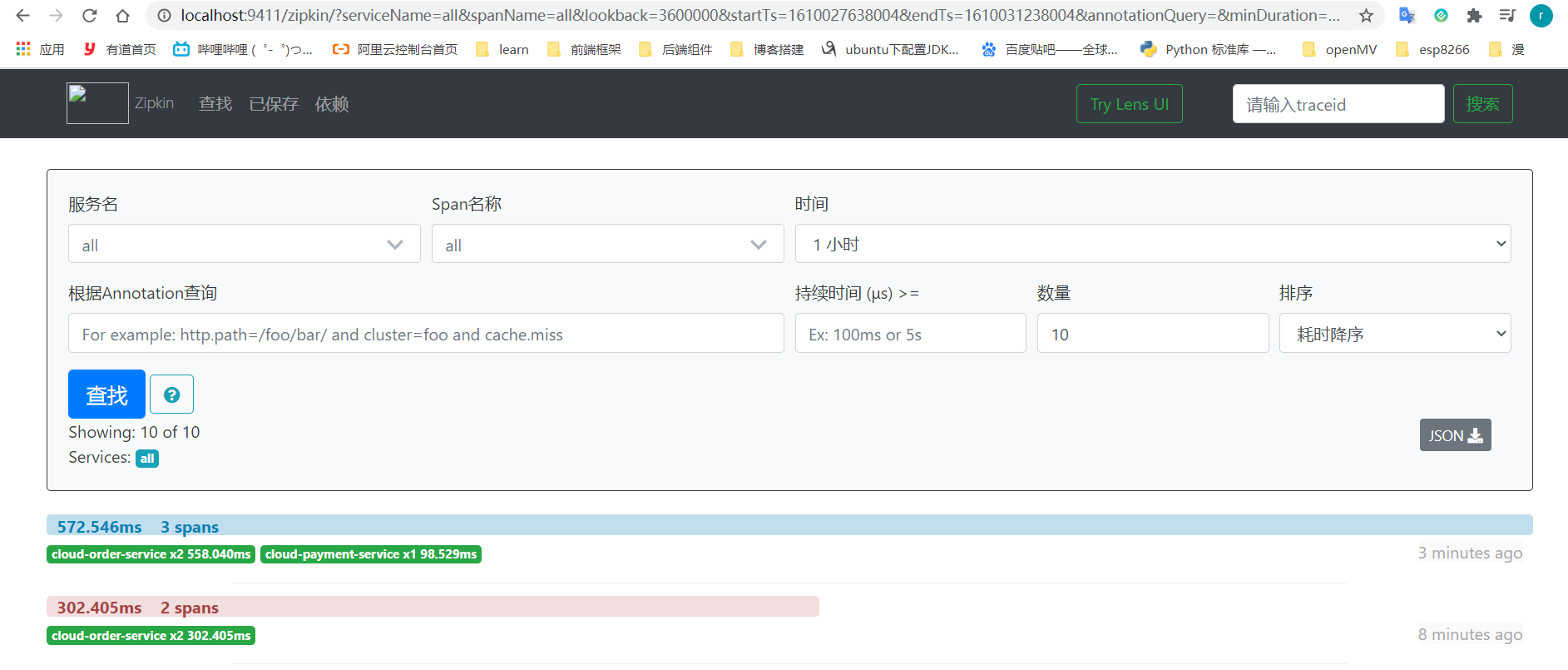Focus the 请输入traceid input field
Viewport: 1568px width, 670px height.
1338,104
